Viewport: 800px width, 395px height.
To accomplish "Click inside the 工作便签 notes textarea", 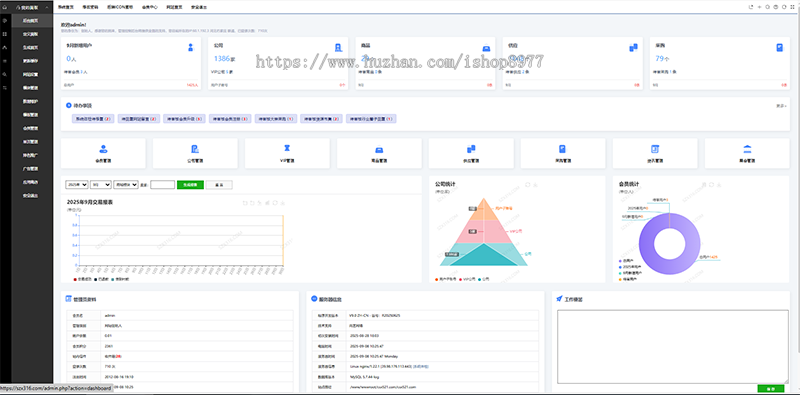I will click(672, 347).
